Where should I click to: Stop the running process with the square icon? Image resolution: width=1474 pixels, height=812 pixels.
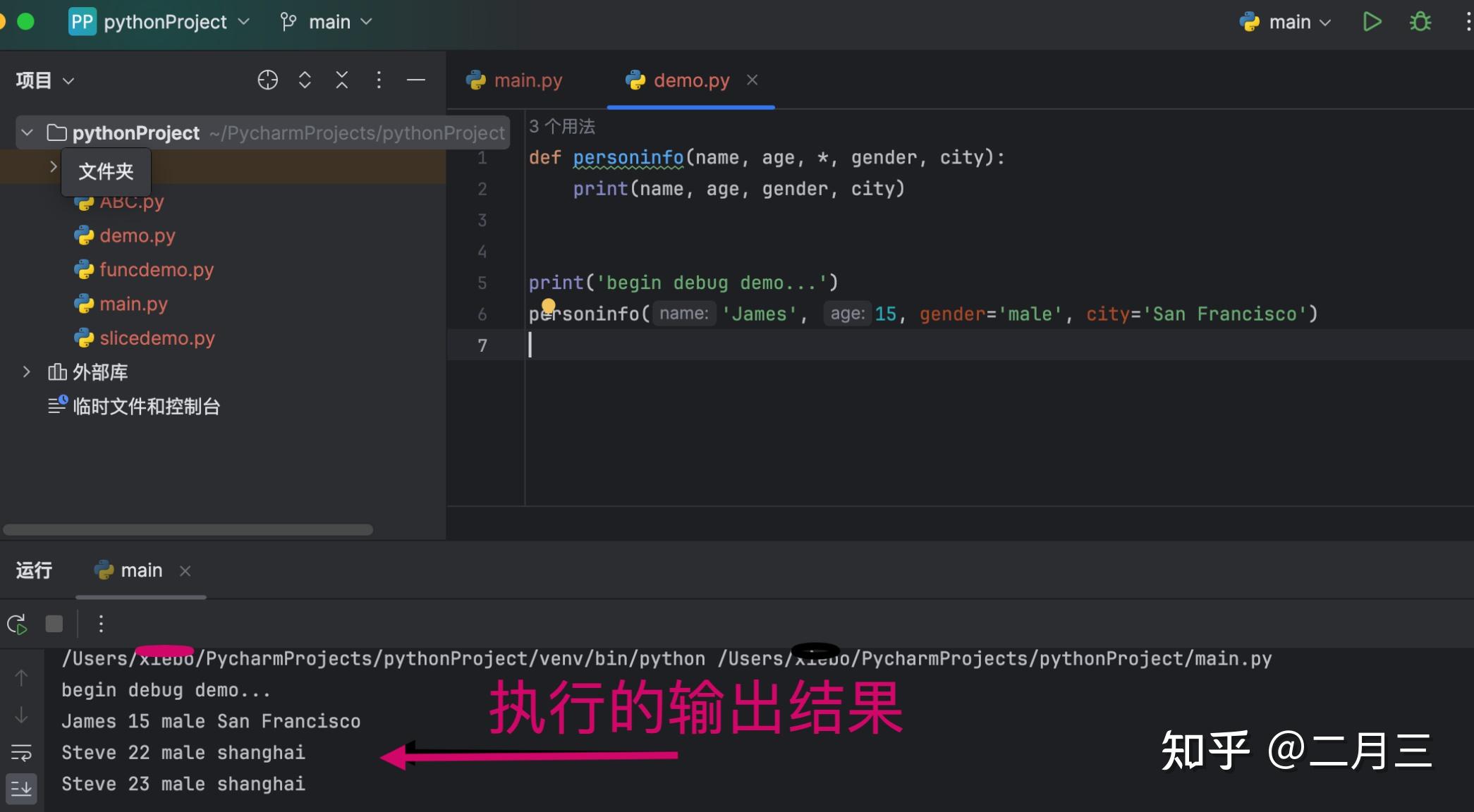point(54,623)
